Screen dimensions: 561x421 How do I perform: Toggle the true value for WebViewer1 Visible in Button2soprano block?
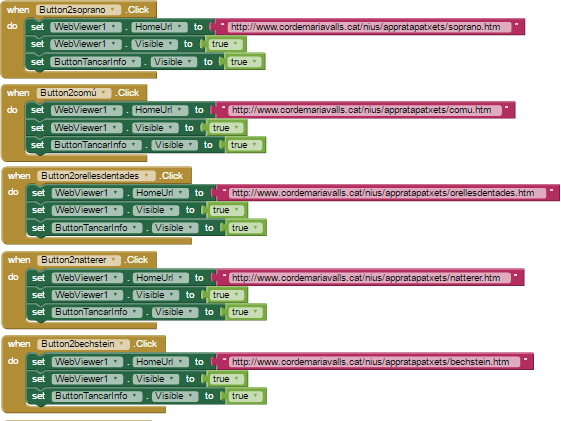click(225, 44)
